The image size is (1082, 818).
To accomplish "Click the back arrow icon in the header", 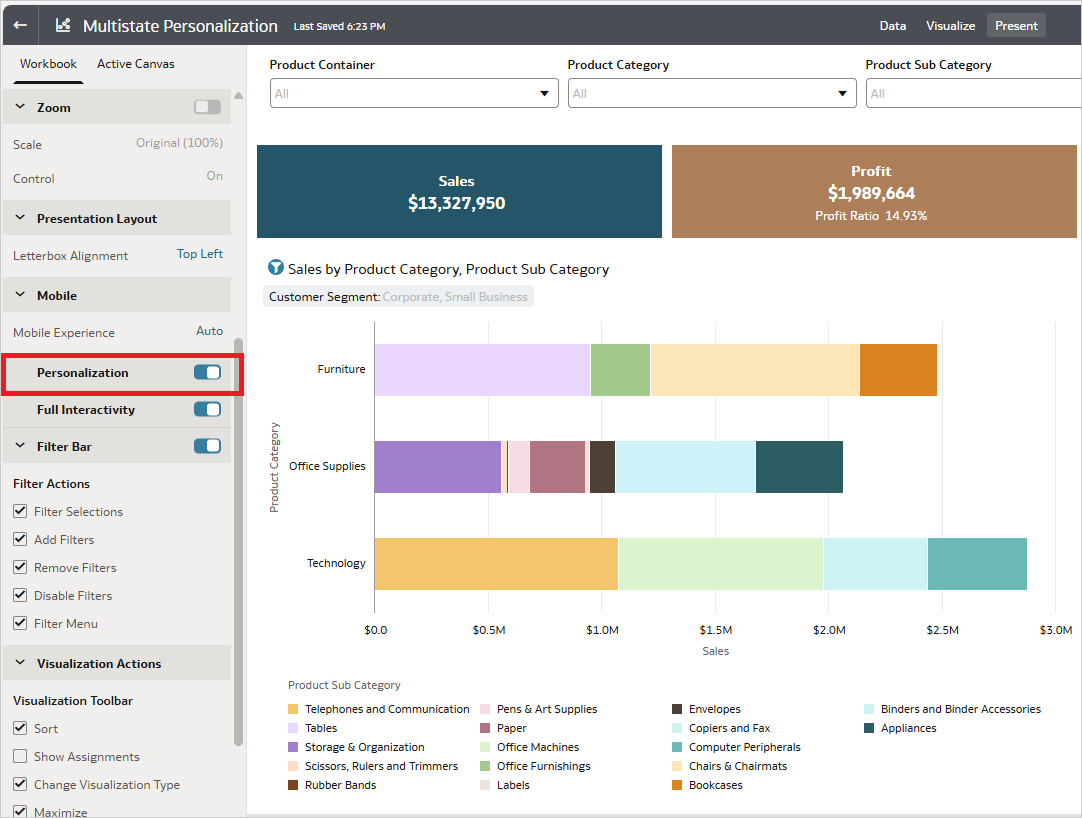I will pos(19,24).
